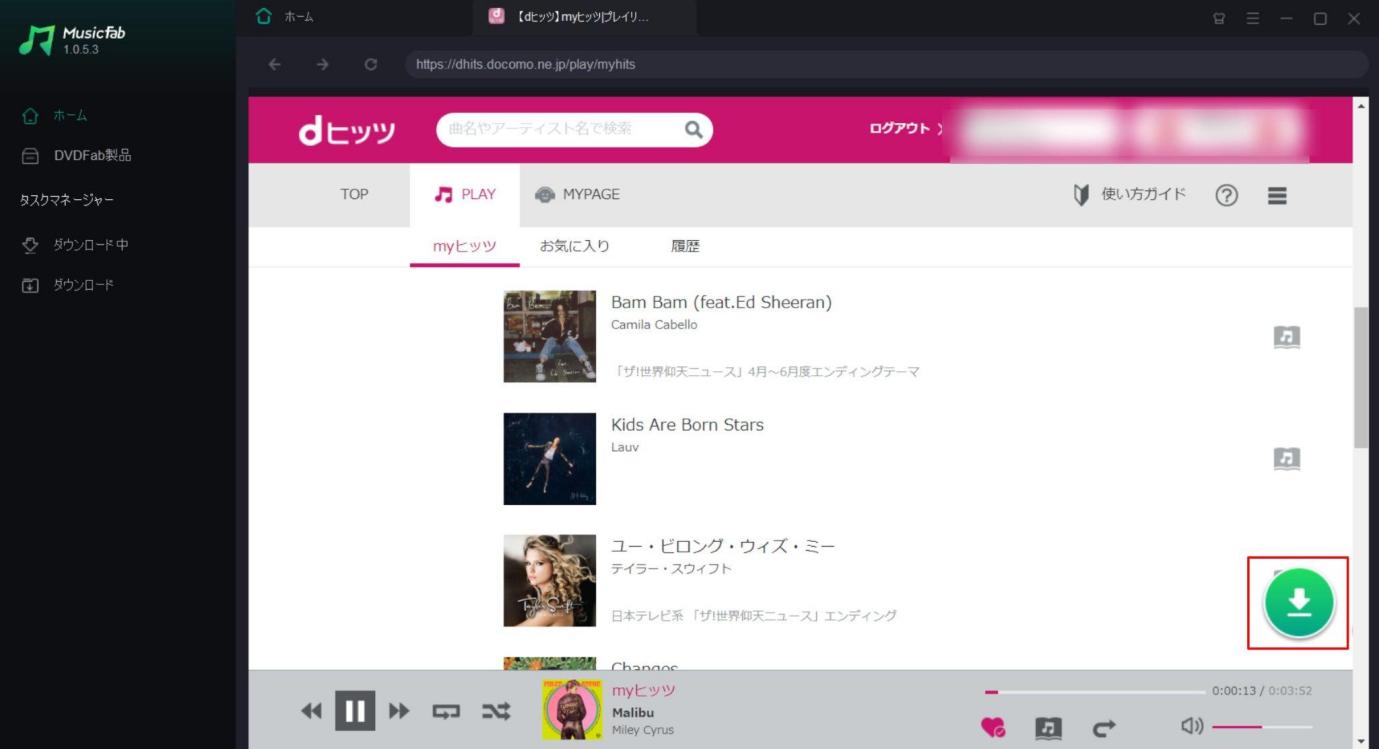This screenshot has height=749, width=1379.
Task: Open the dヒッツ hamburger menu
Action: point(1277,196)
